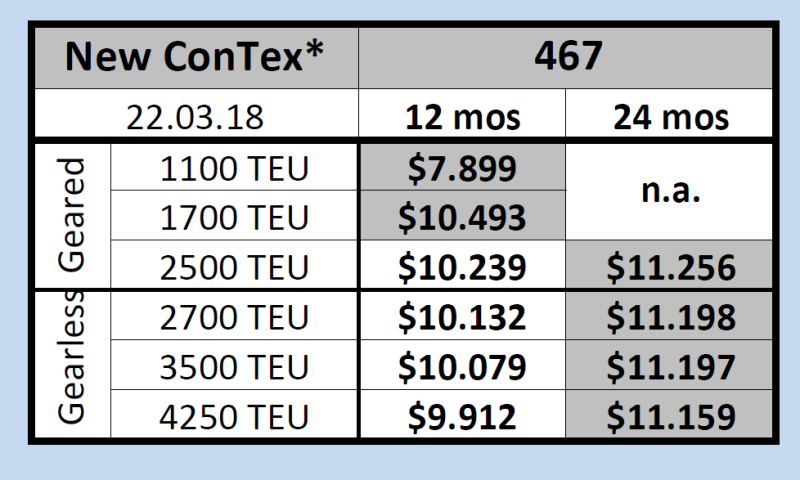This screenshot has width=800, height=480.
Task: Click the vertical Geared row label
Action: click(71, 216)
